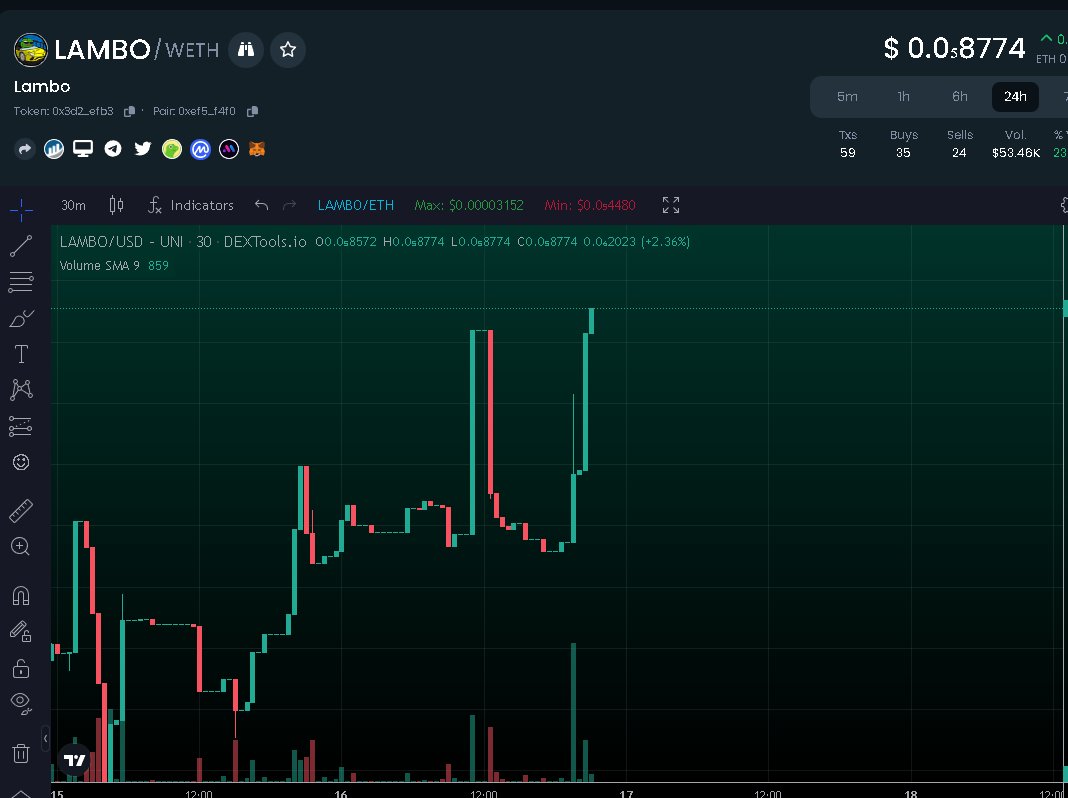Open the CoinGecko link icon
This screenshot has width=1068, height=798.
click(172, 149)
